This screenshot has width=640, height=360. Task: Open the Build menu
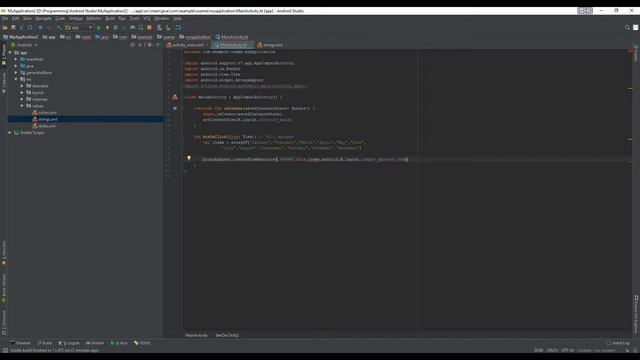[110, 18]
